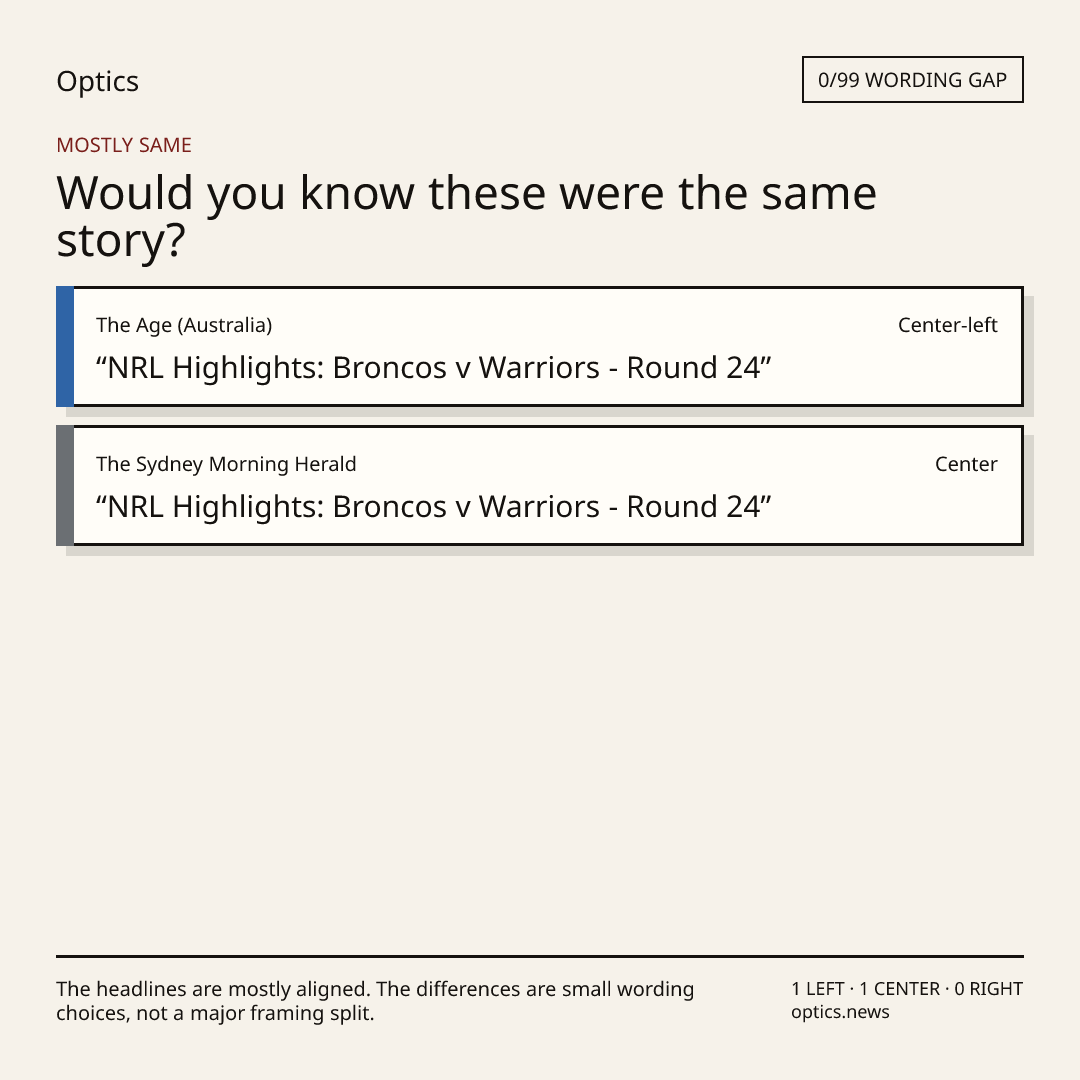Click The Age (Australia) source name
The height and width of the screenshot is (1080, 1080).
[x=184, y=325]
